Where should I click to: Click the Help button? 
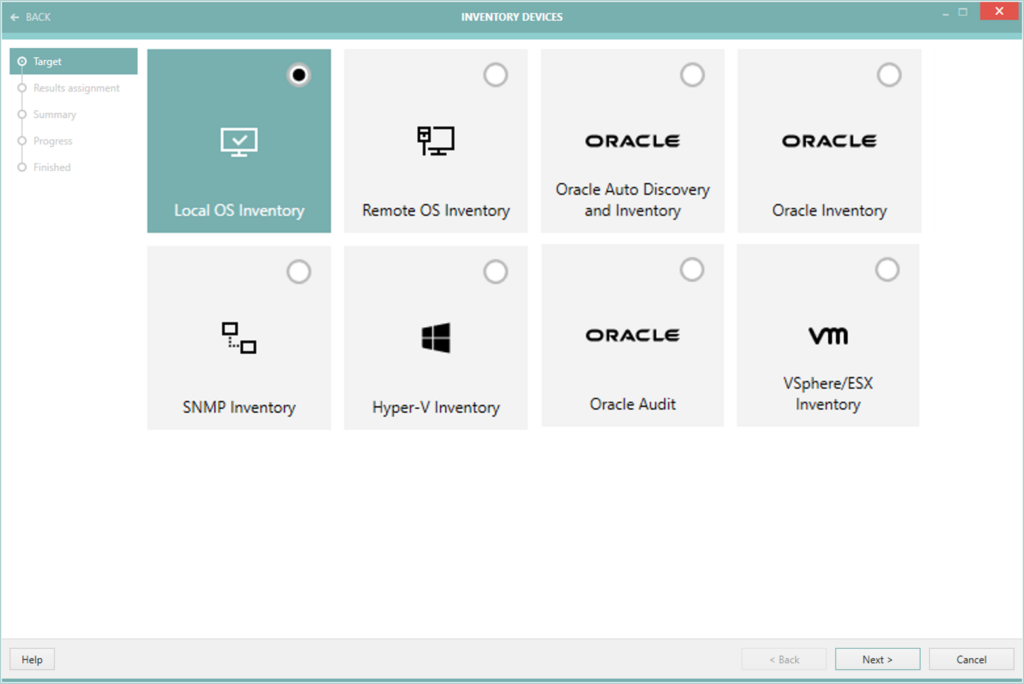click(x=32, y=659)
